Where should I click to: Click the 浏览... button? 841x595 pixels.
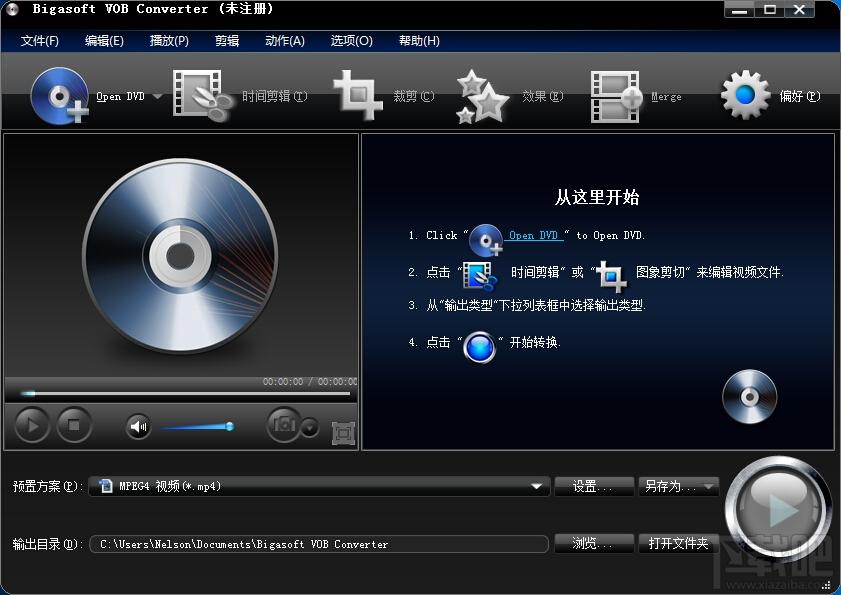tap(594, 543)
